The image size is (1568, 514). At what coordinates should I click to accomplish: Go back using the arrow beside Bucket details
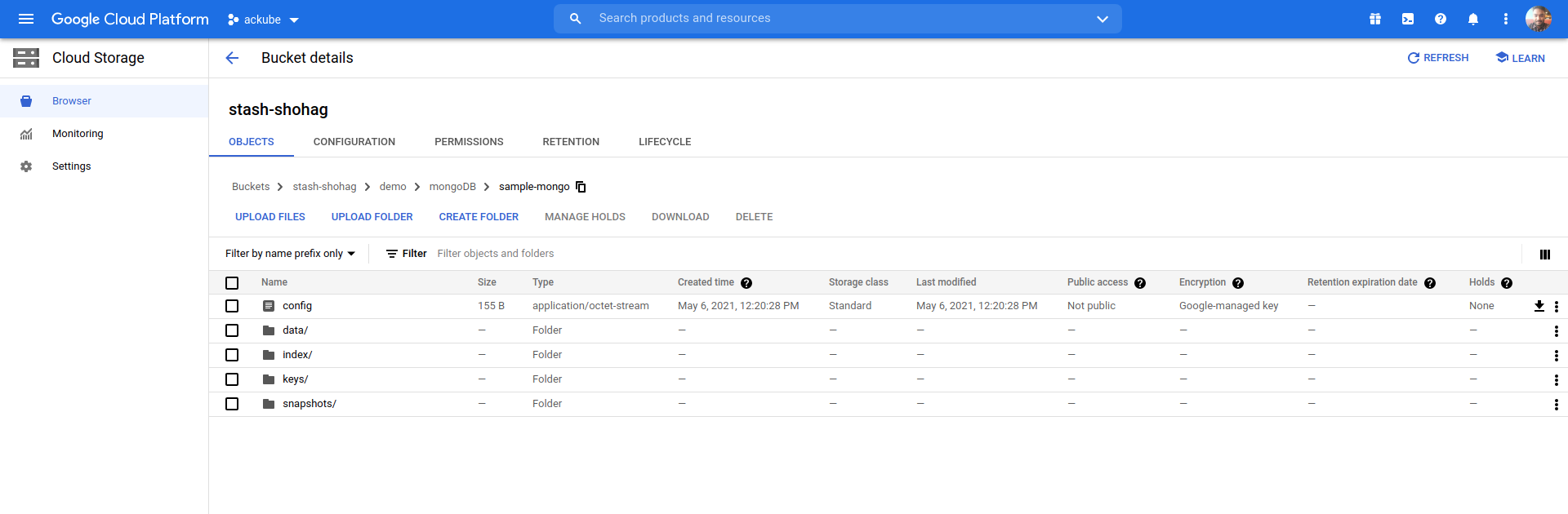click(232, 58)
